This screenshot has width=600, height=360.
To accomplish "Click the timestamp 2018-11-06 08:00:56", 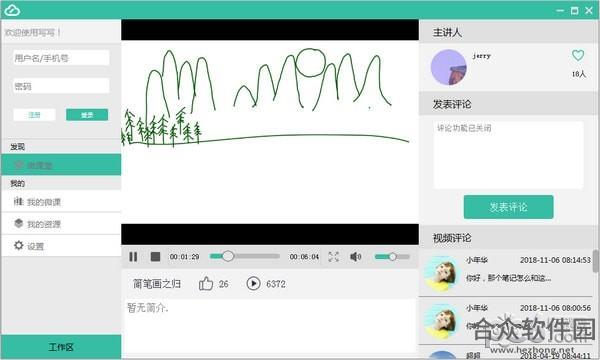I will click(x=555, y=308).
